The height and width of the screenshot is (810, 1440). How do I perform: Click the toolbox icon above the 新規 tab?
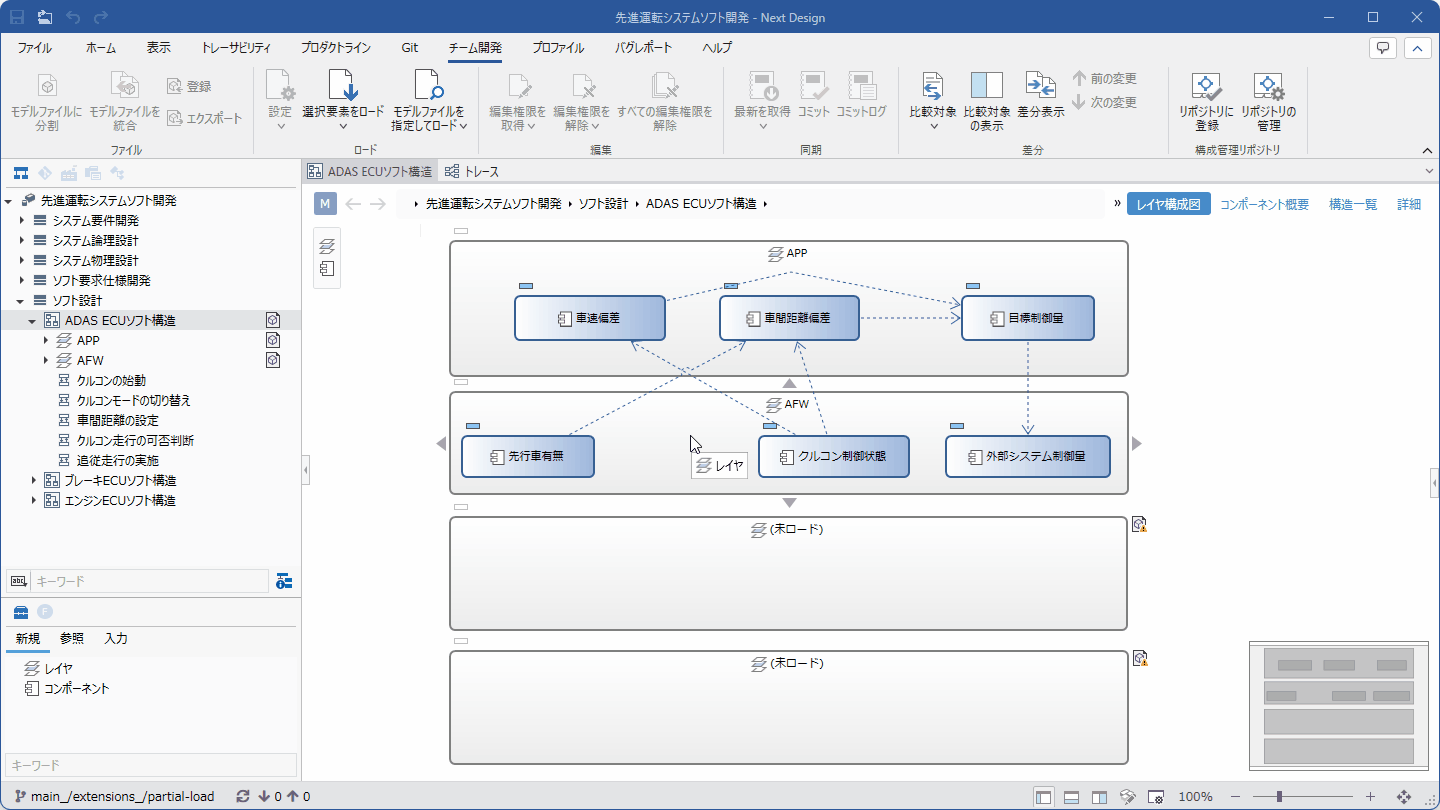20,612
